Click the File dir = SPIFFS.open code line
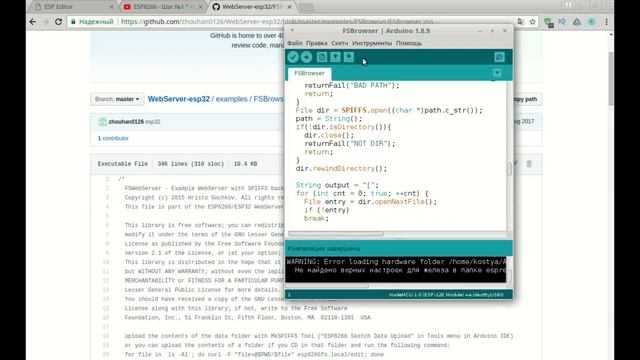 tap(389, 110)
